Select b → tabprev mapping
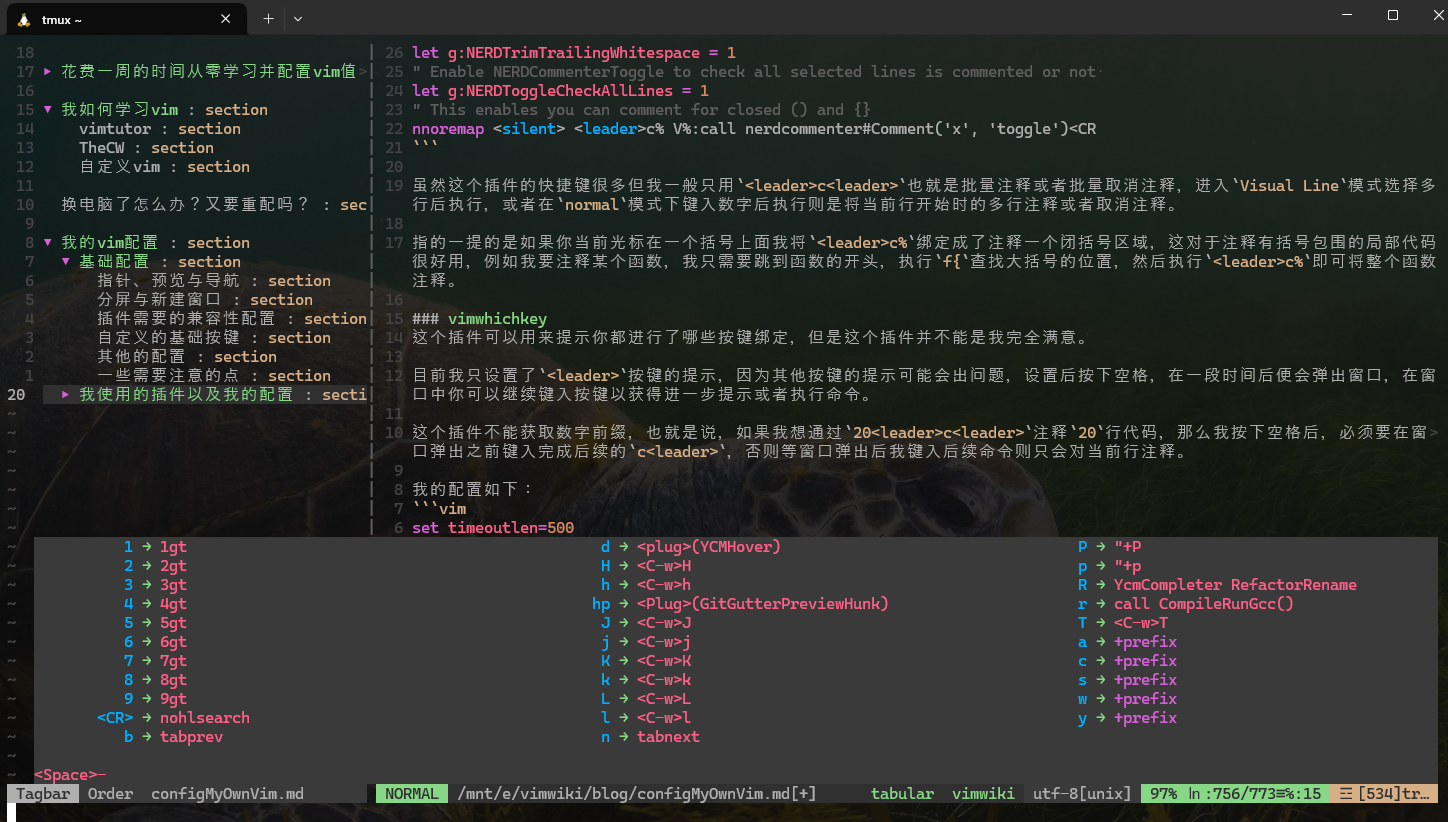The height and width of the screenshot is (822, 1448). click(173, 737)
